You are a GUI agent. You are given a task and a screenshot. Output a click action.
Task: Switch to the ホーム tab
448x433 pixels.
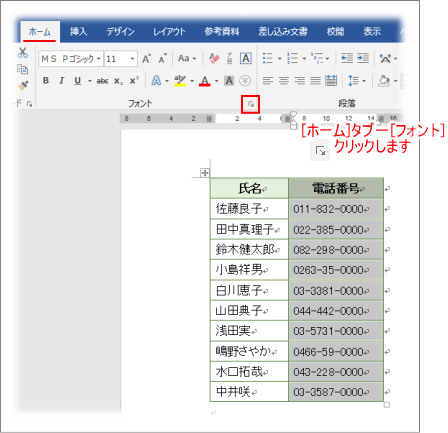40,32
